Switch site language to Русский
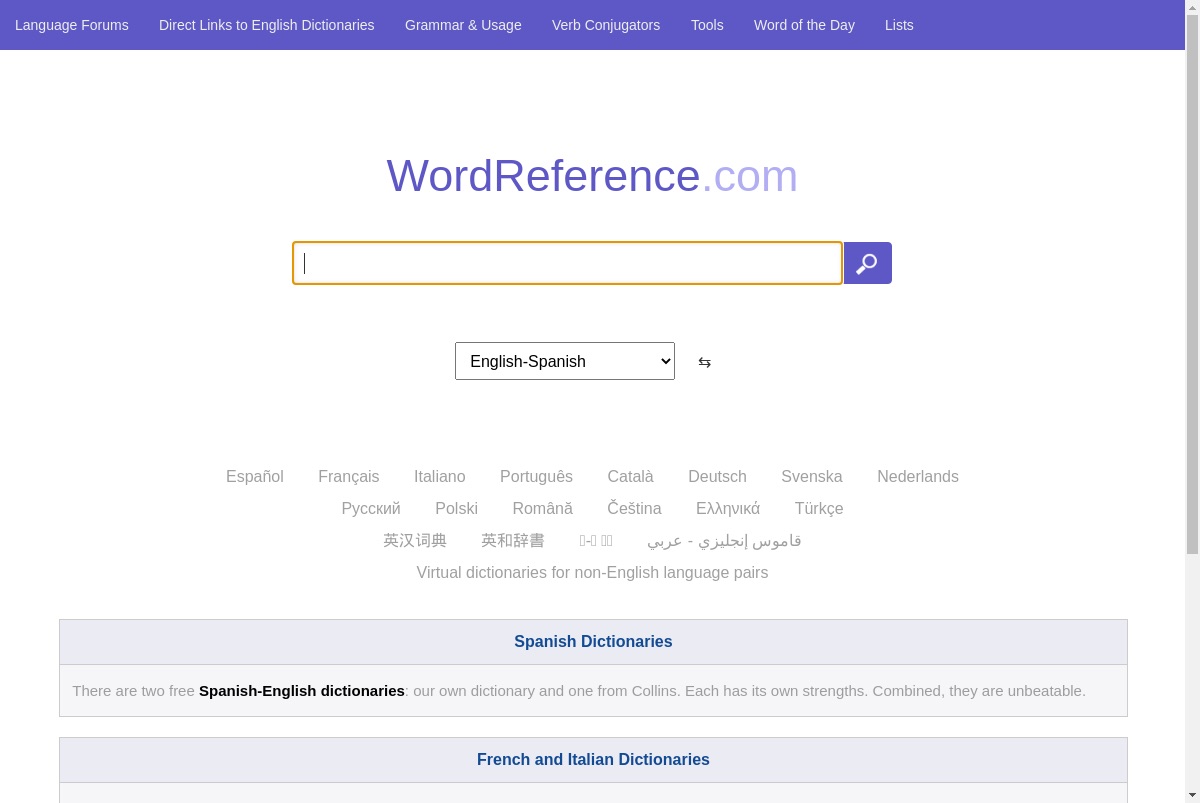The width and height of the screenshot is (1200, 803). 371,509
